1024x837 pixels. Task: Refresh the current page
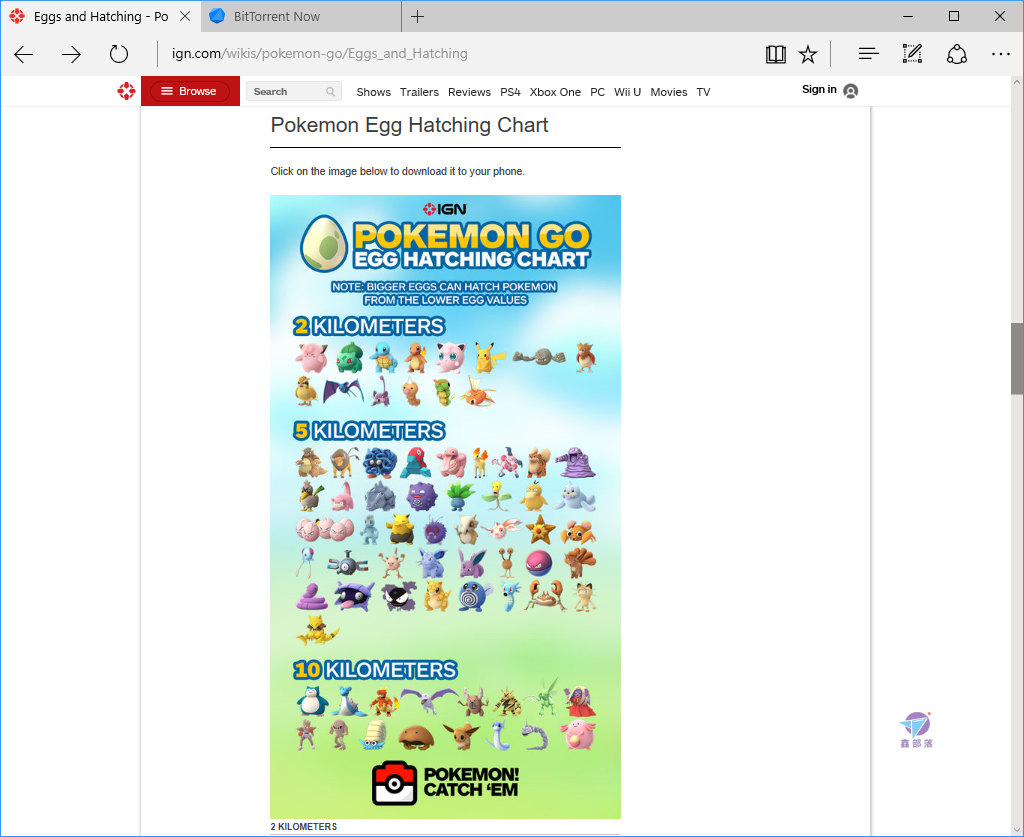coord(119,54)
